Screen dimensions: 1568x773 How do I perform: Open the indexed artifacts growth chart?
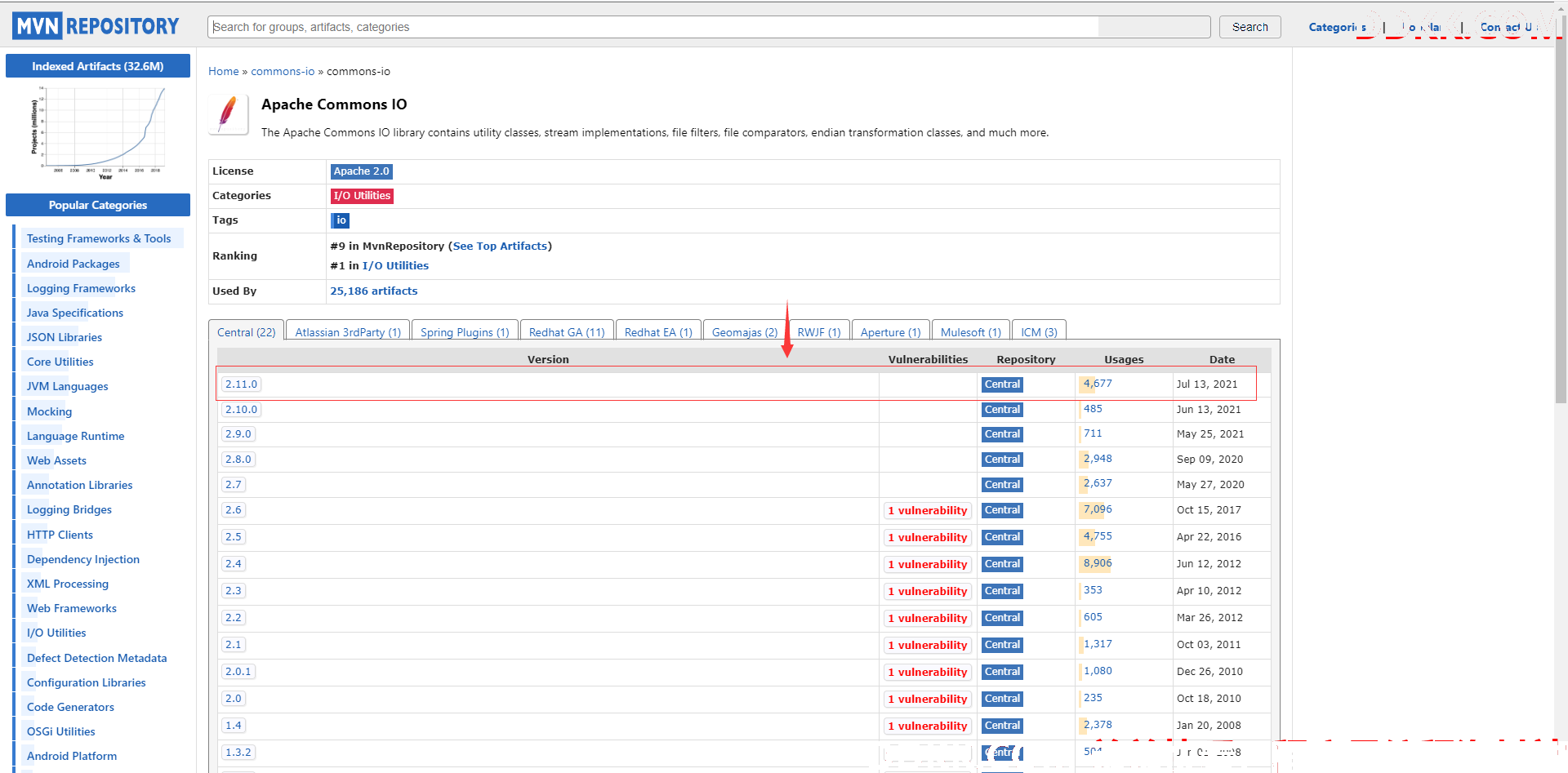point(98,132)
